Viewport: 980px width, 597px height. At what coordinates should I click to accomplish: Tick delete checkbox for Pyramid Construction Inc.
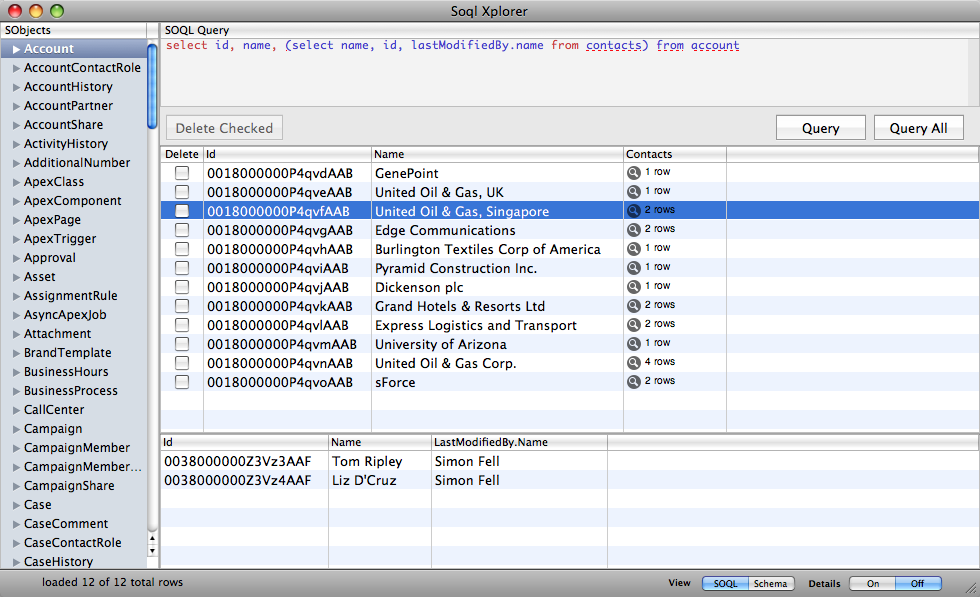click(x=182, y=268)
